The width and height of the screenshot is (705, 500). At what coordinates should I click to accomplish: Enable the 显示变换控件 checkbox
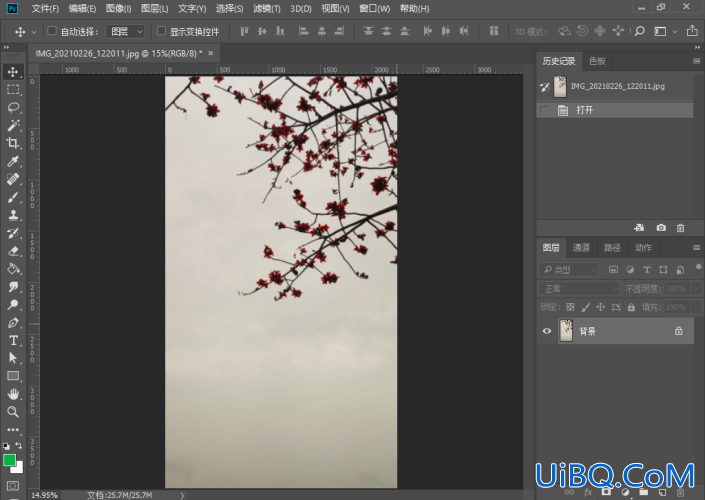pyautogui.click(x=161, y=31)
